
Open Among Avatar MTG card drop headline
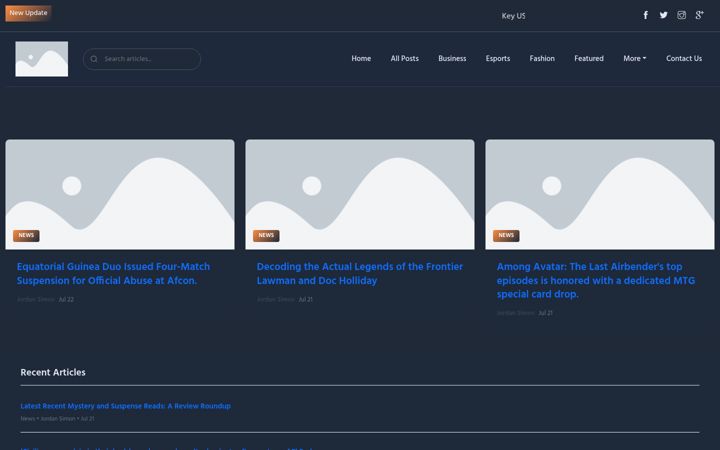(596, 281)
